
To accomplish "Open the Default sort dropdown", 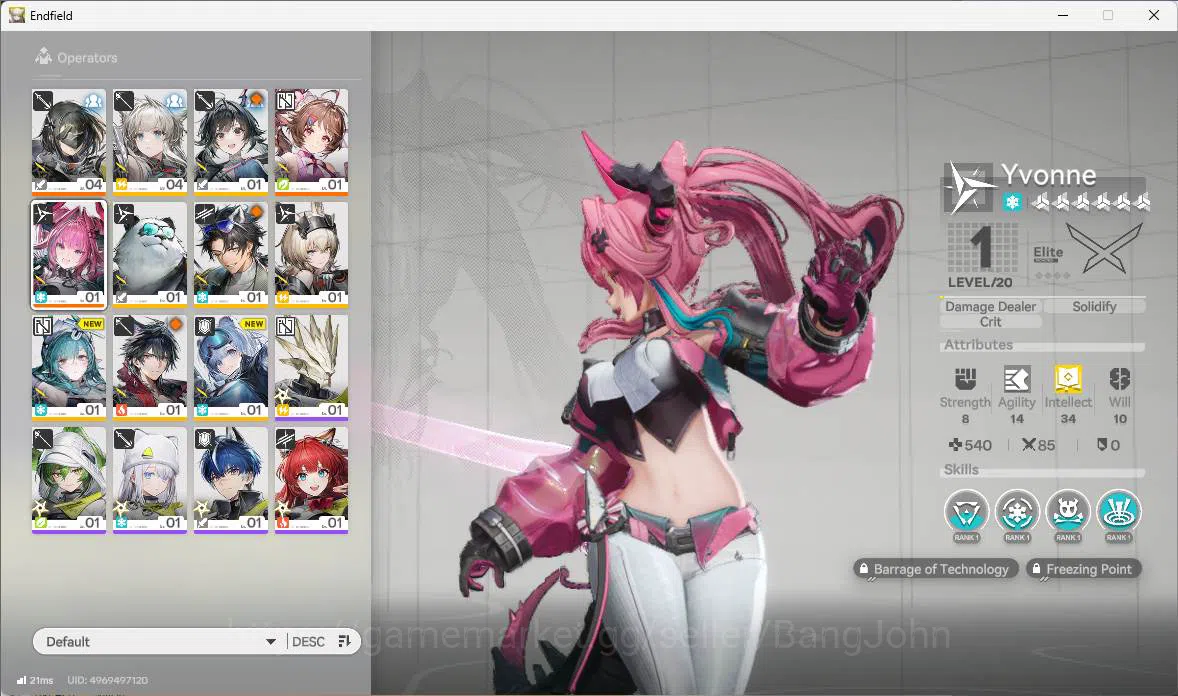I will coord(160,641).
